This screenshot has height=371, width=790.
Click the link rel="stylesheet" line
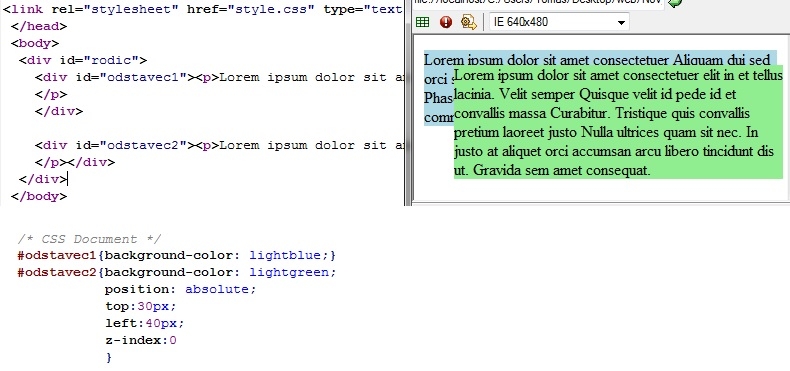click(203, 9)
